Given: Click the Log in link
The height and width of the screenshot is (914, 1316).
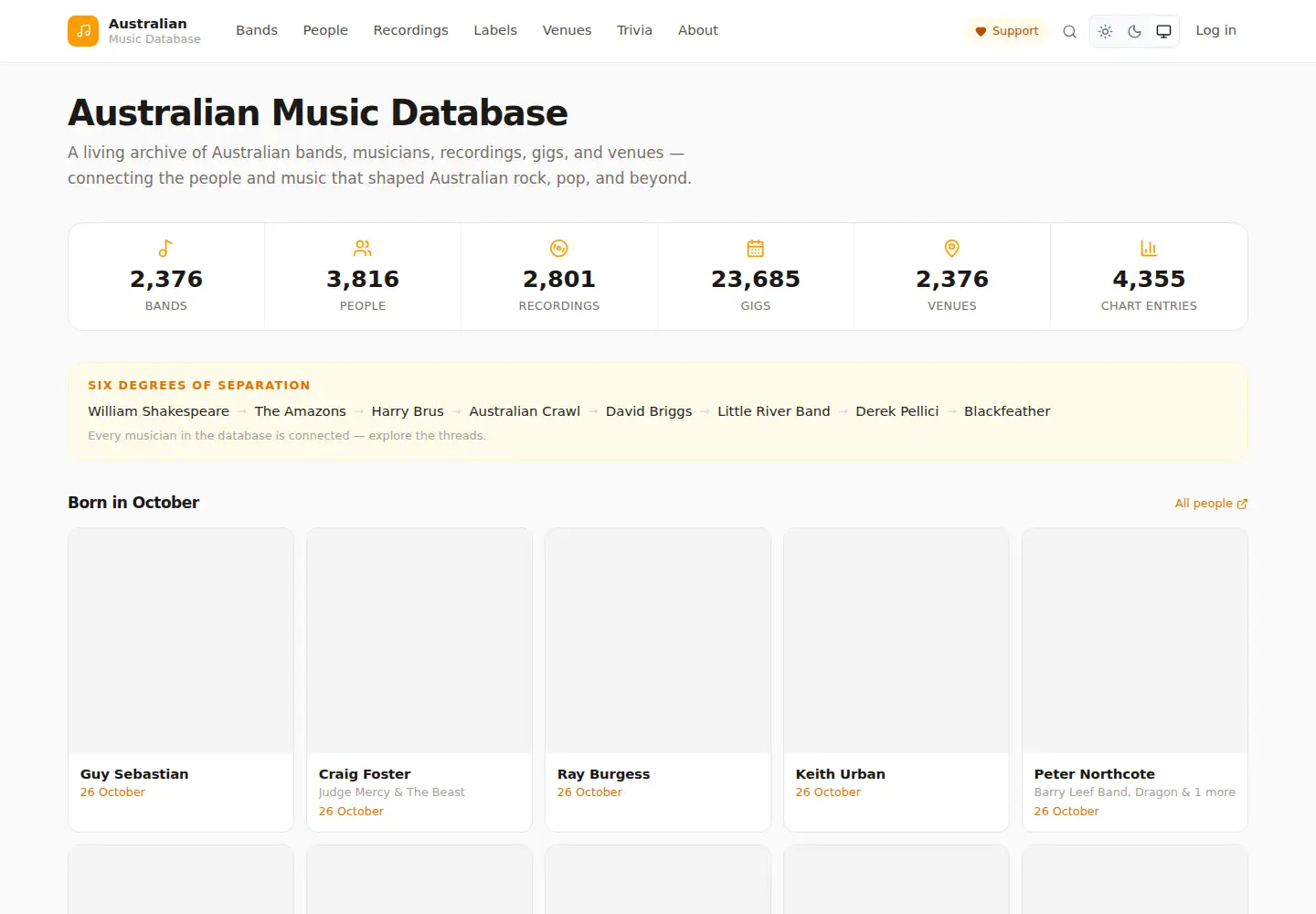Looking at the screenshot, I should coord(1215,30).
